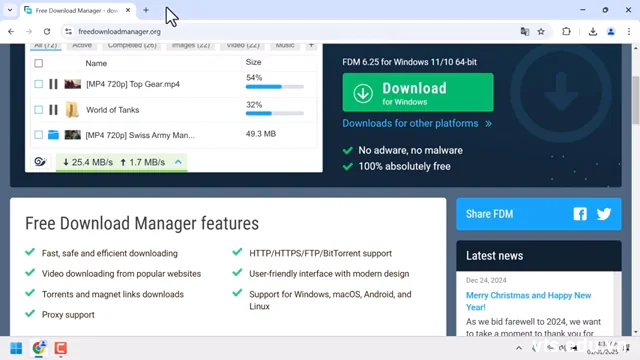The width and height of the screenshot is (640, 360).
Task: Open Chrome three-dot menu
Action: click(629, 31)
